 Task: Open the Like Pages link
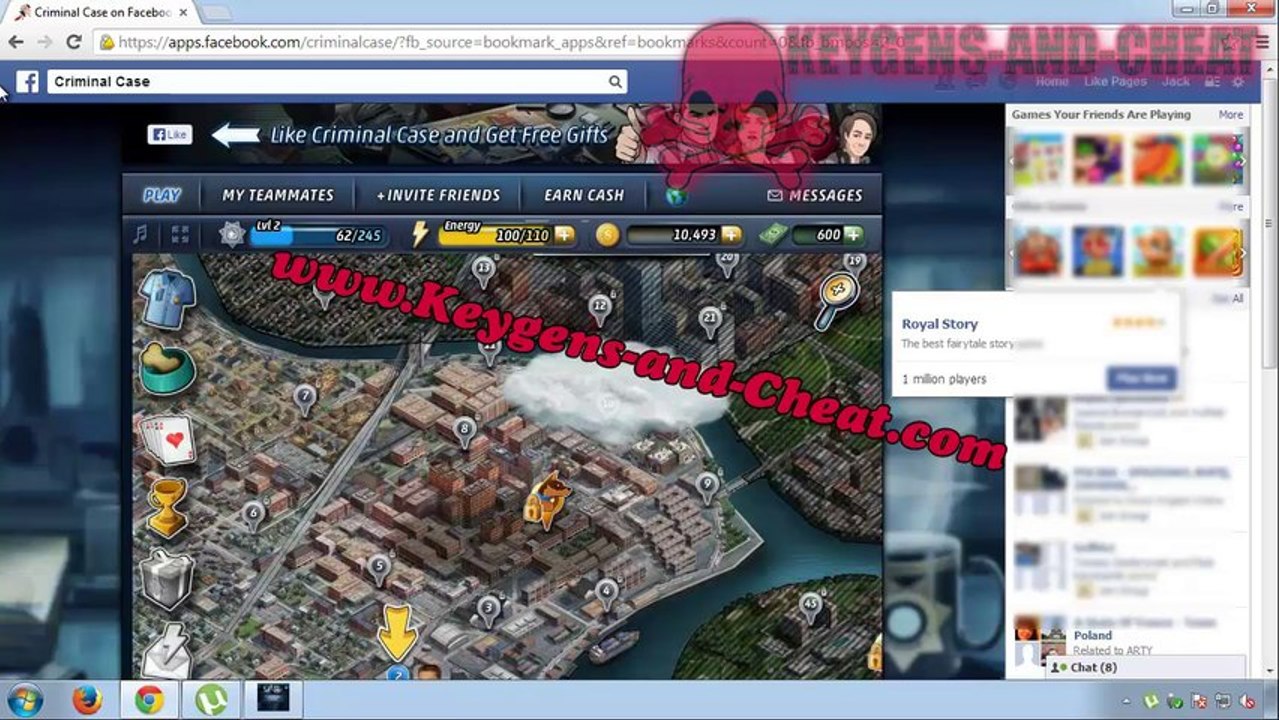[x=1115, y=81]
